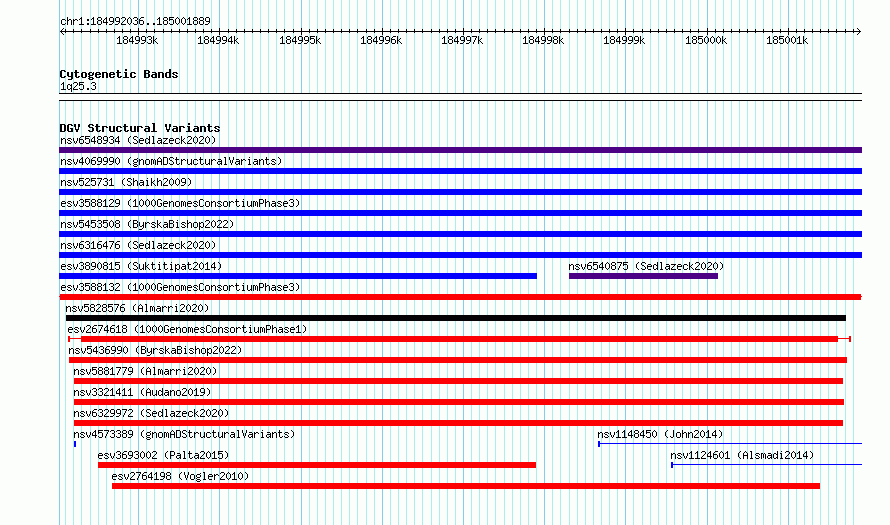Open variant label nsv5453508 (ByrskaBishop2022)
The width and height of the screenshot is (890, 525).
point(147,224)
